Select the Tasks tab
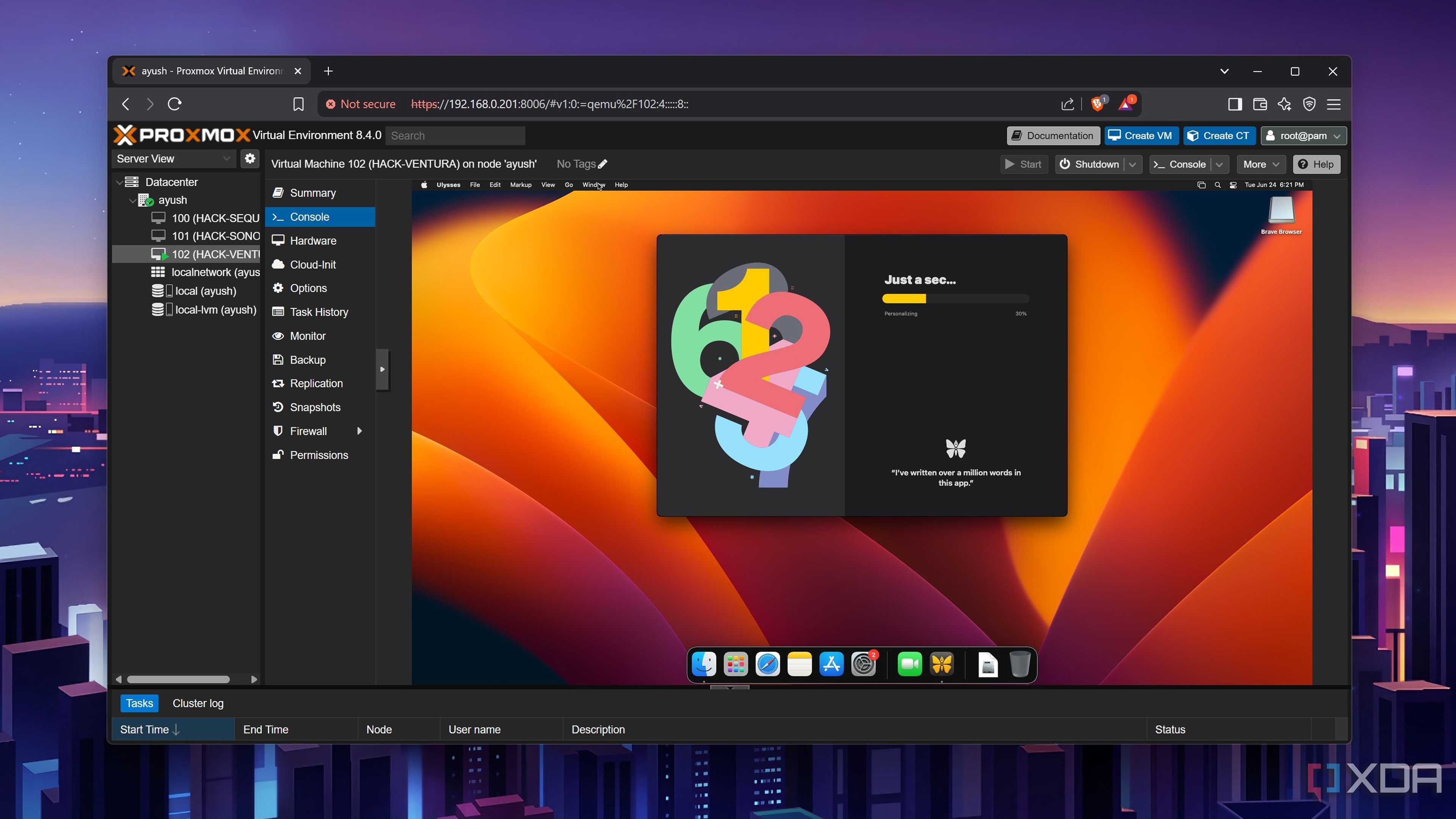The width and height of the screenshot is (1456, 819). [139, 703]
